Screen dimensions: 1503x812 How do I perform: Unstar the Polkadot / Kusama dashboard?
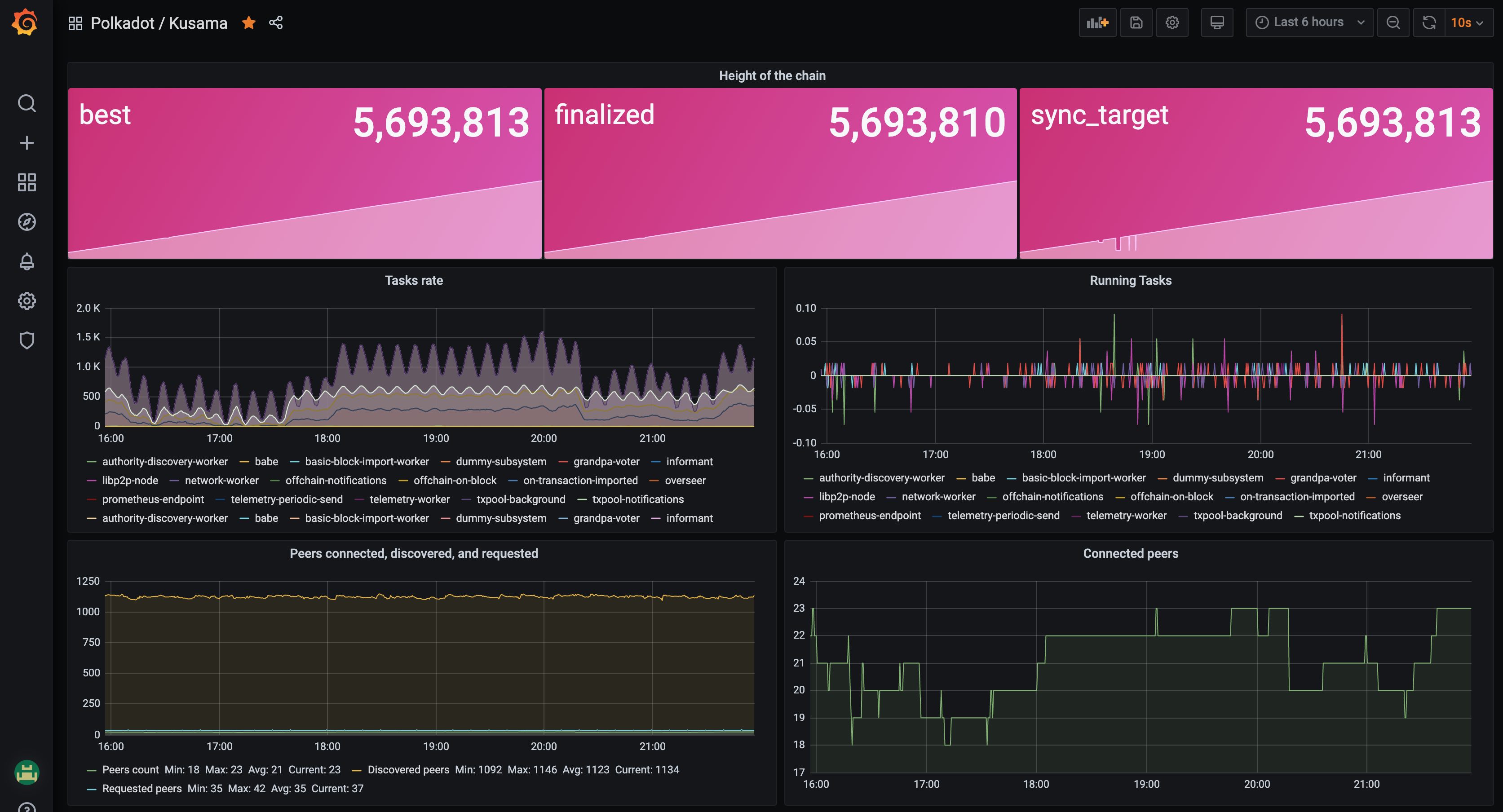(249, 23)
